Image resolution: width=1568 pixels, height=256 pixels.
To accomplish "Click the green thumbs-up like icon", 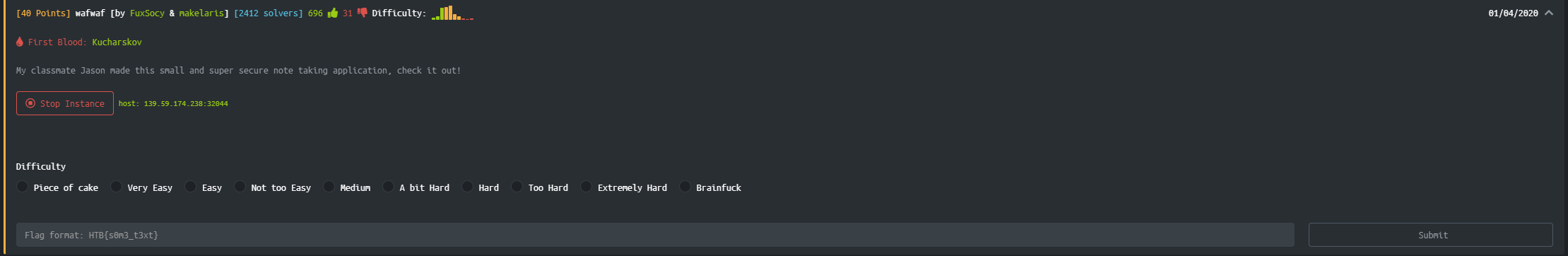I will (332, 13).
